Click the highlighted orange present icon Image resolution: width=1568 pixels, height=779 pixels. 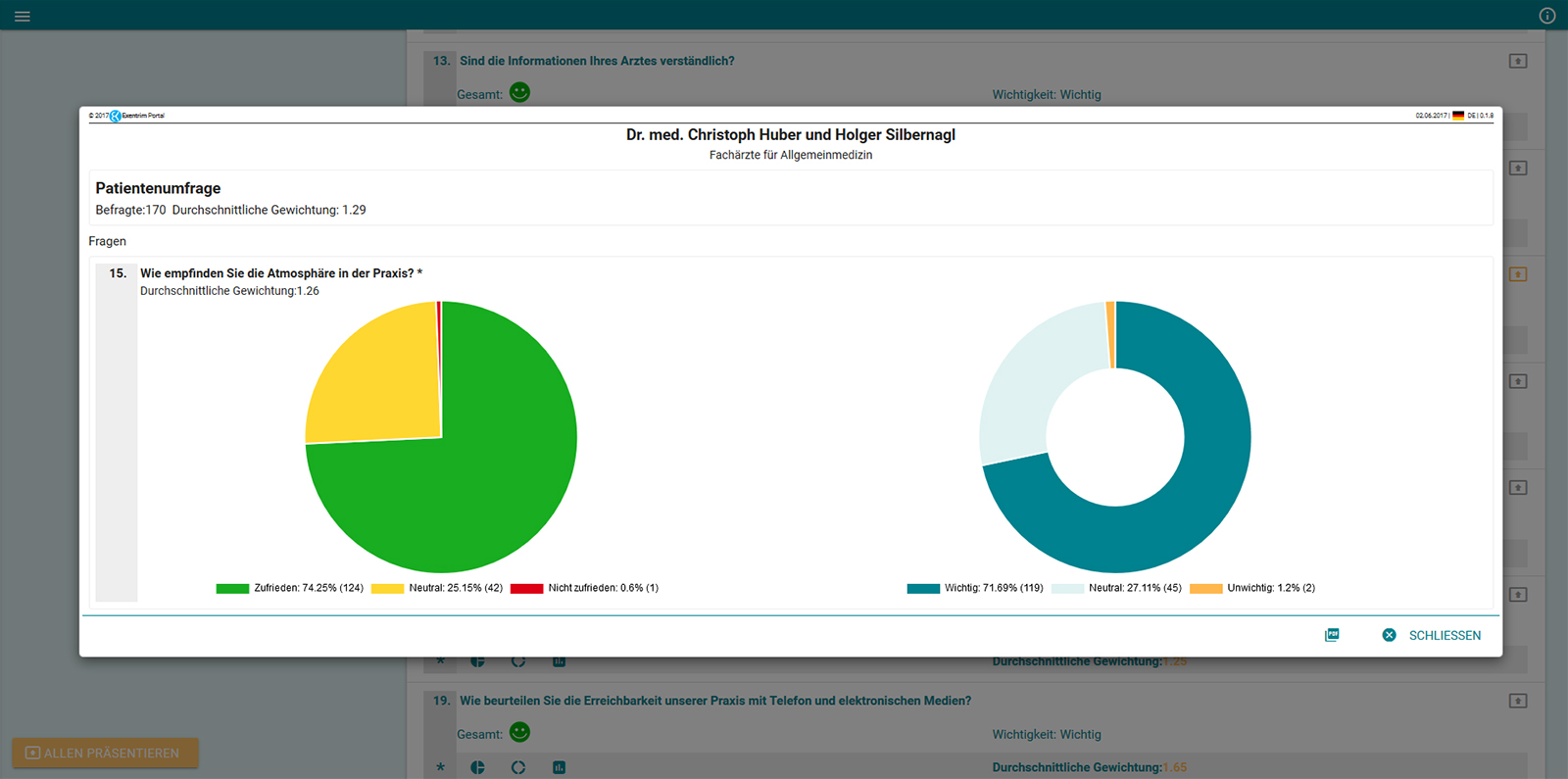coord(1518,274)
